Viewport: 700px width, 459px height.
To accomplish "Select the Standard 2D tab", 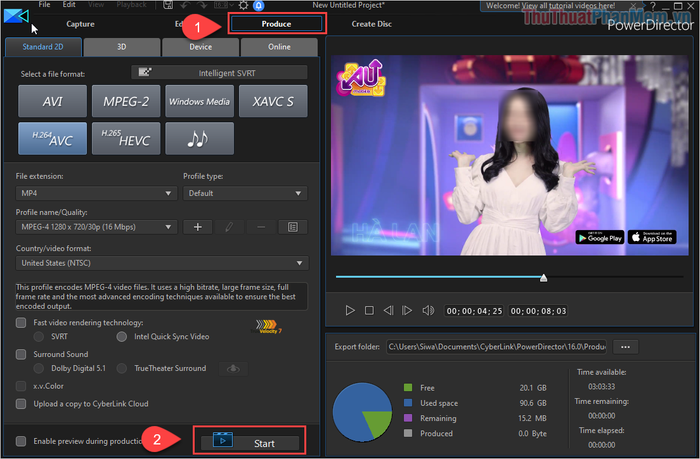I will (43, 47).
